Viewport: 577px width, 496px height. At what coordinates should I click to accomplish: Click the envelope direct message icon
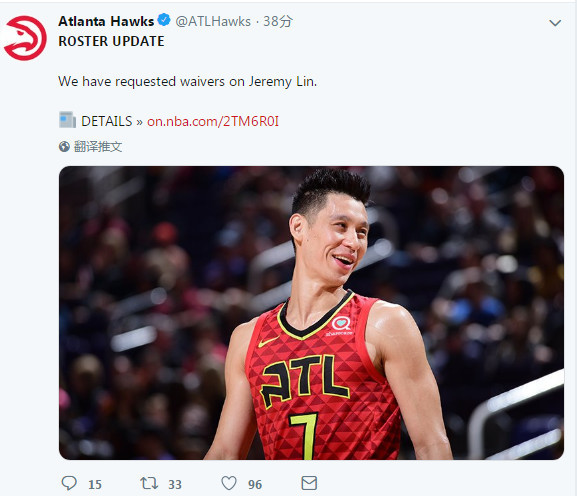click(x=309, y=483)
